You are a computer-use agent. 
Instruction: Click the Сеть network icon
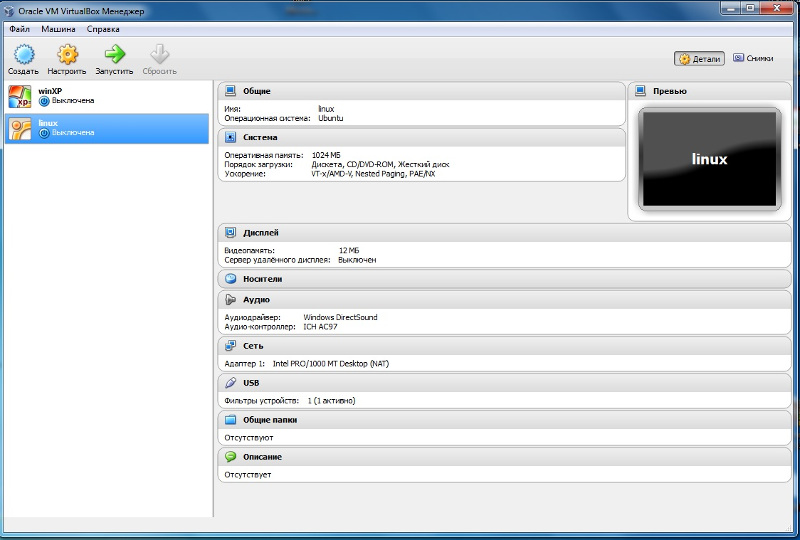click(x=231, y=346)
